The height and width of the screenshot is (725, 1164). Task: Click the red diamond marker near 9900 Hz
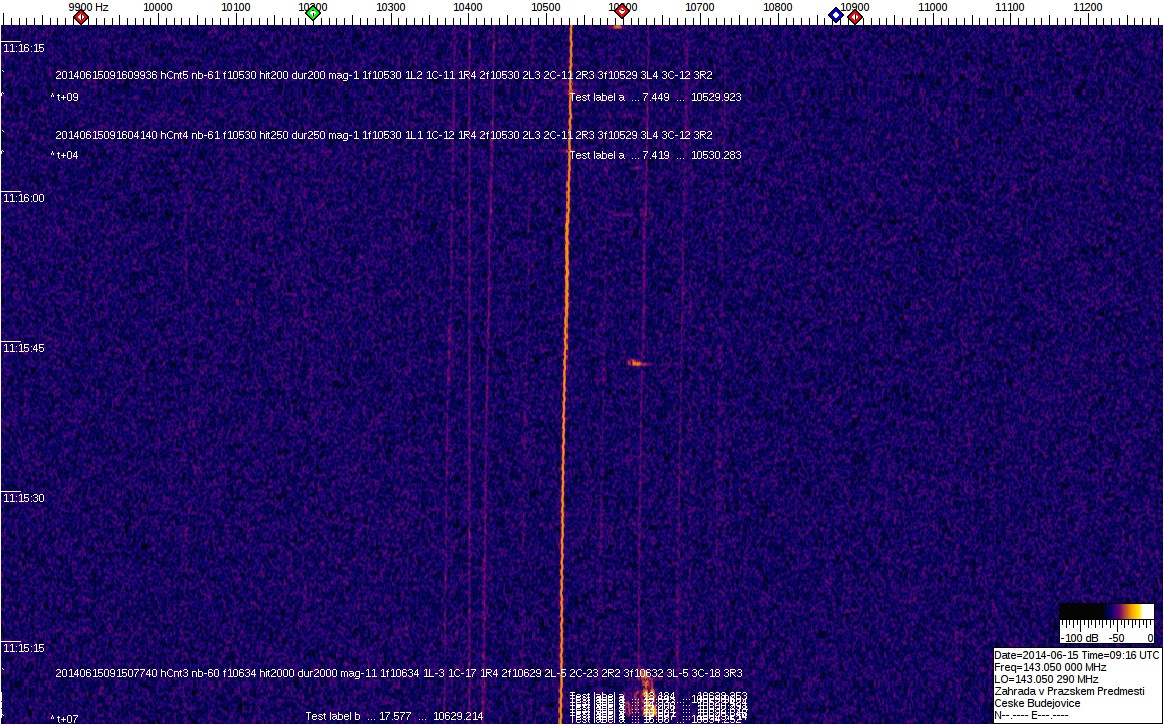[81, 16]
